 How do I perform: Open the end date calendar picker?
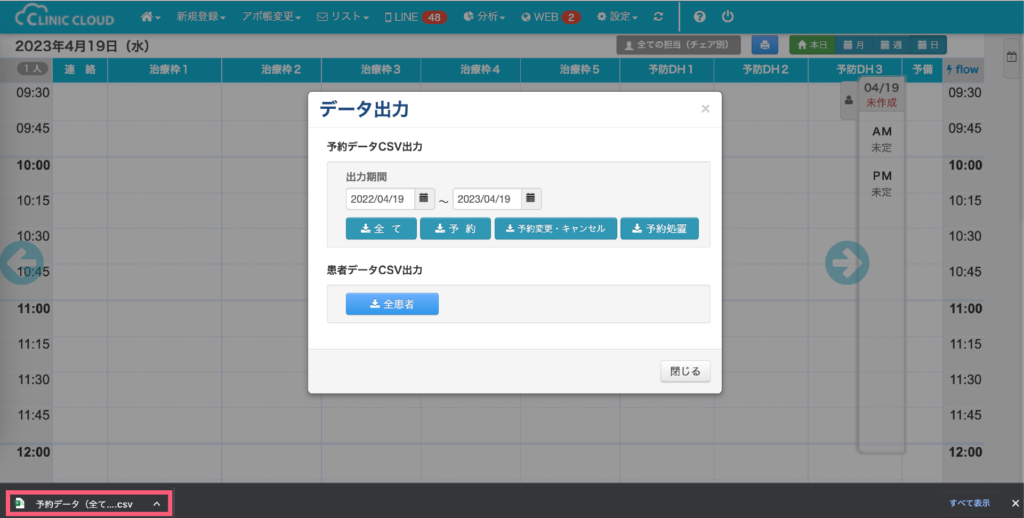tap(531, 198)
